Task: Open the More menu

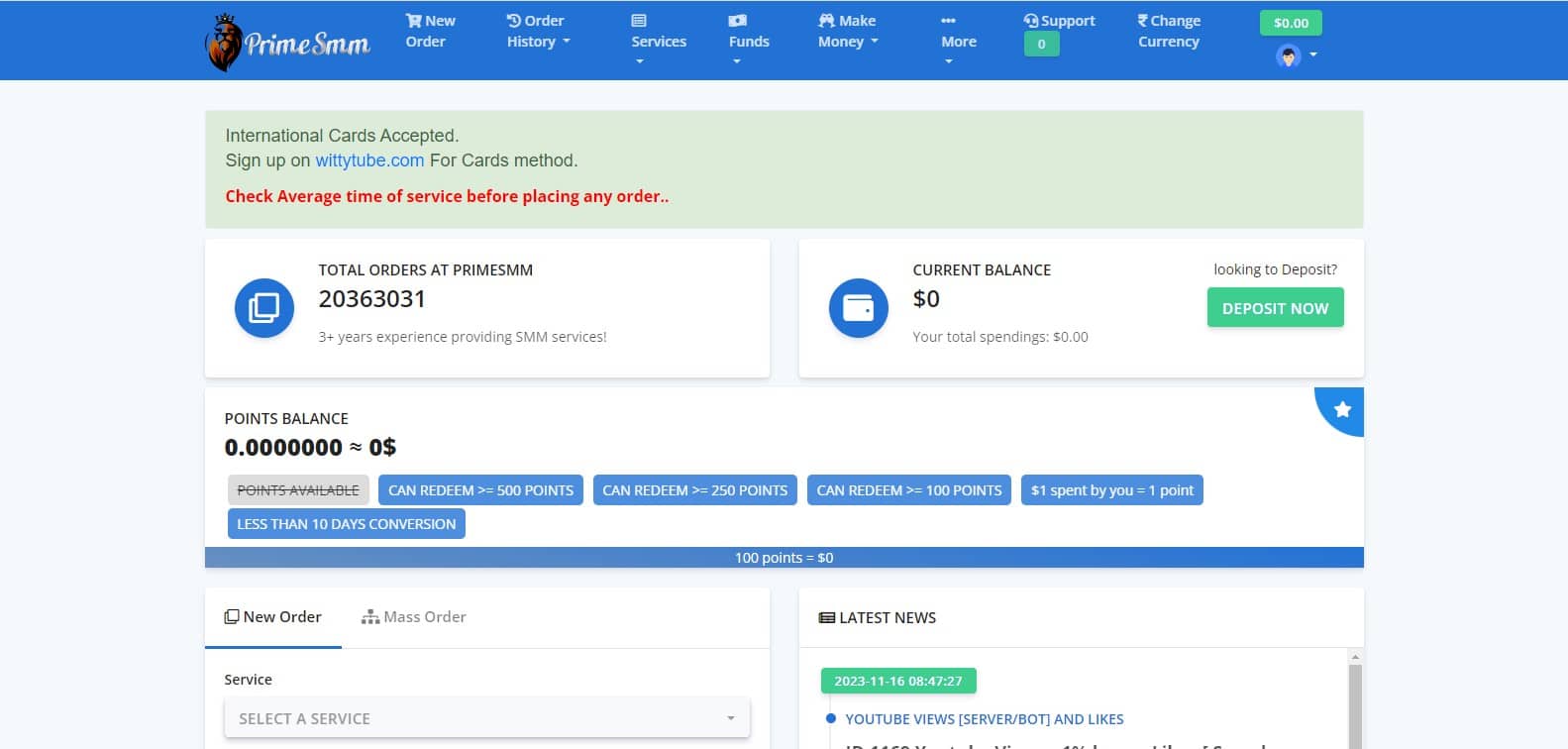Action: pyautogui.click(x=958, y=40)
